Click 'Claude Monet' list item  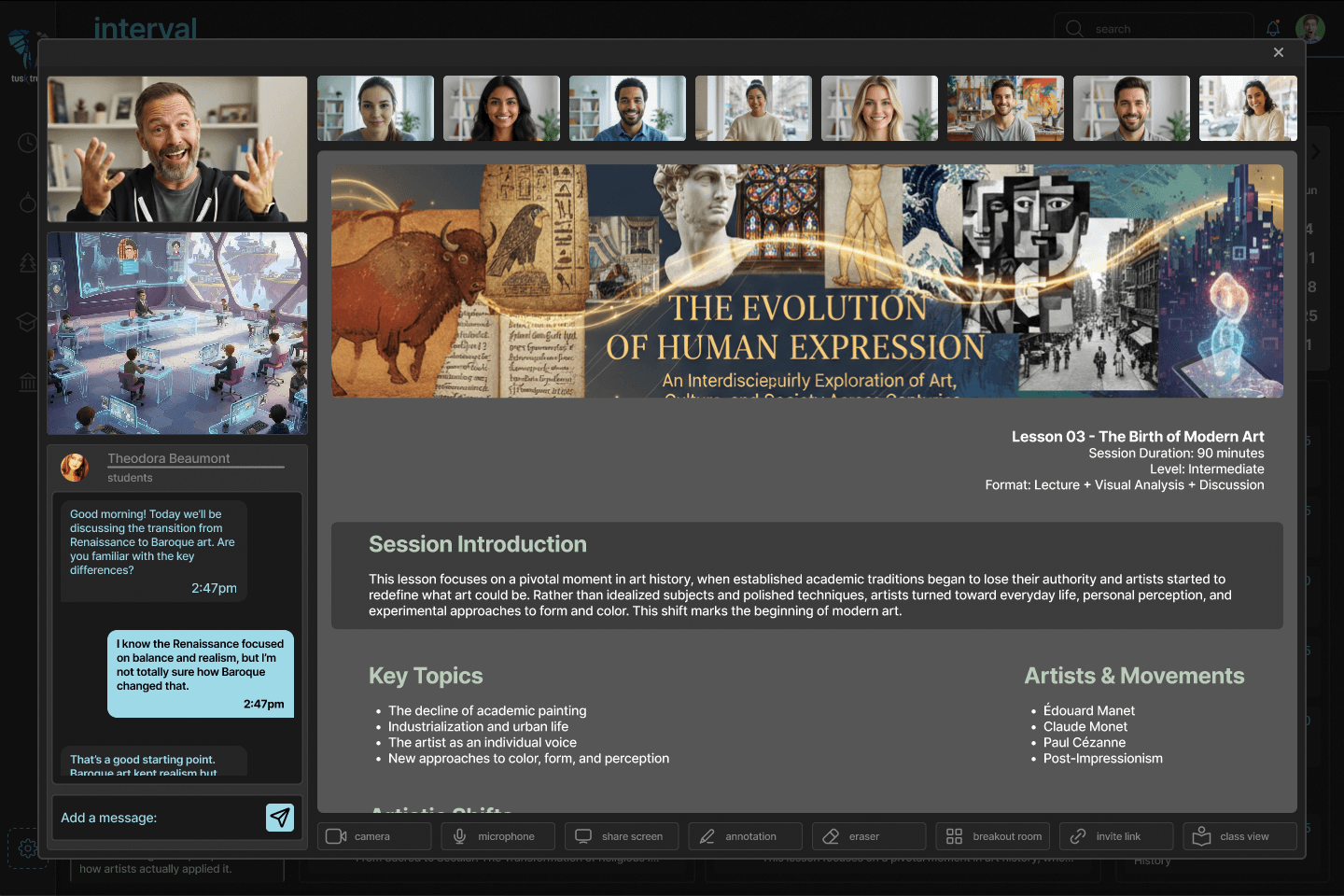point(1085,726)
